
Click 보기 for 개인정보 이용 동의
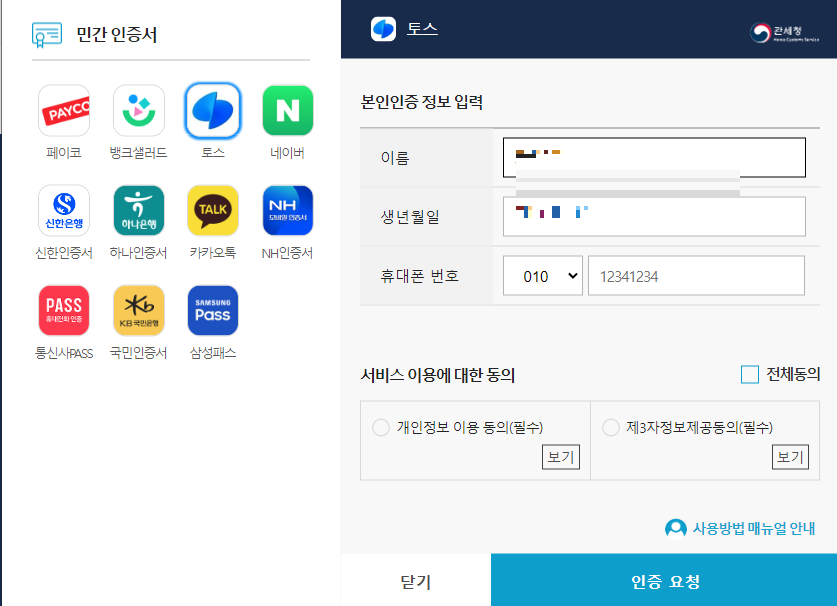tap(560, 457)
